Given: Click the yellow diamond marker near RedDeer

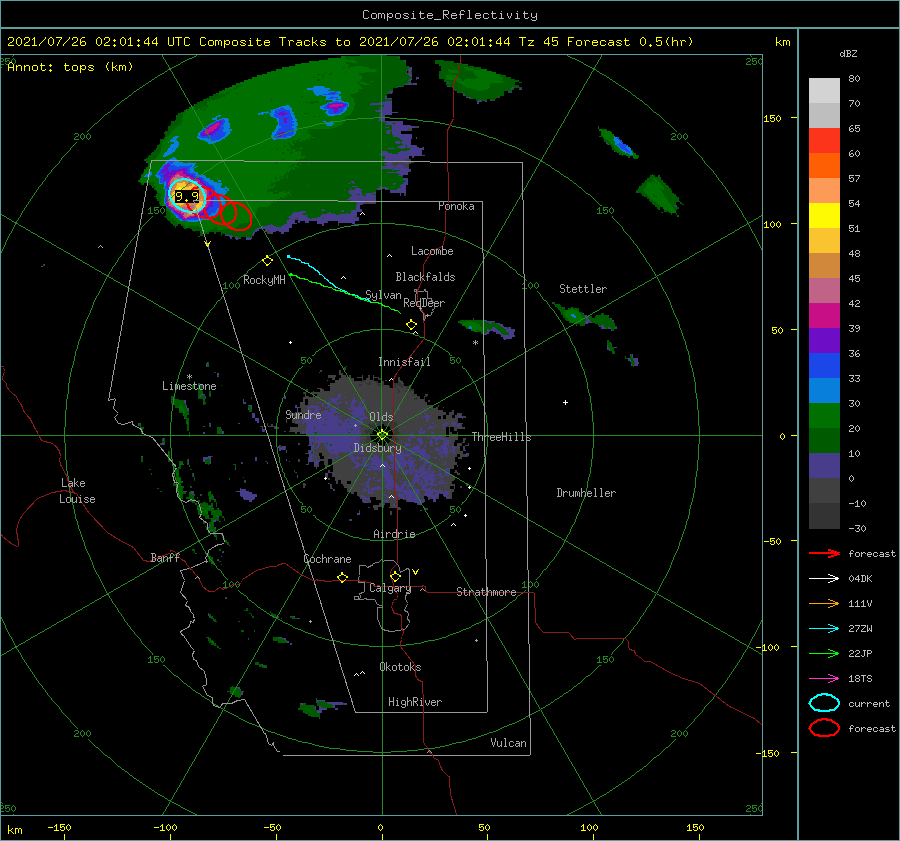Looking at the screenshot, I should (x=411, y=325).
